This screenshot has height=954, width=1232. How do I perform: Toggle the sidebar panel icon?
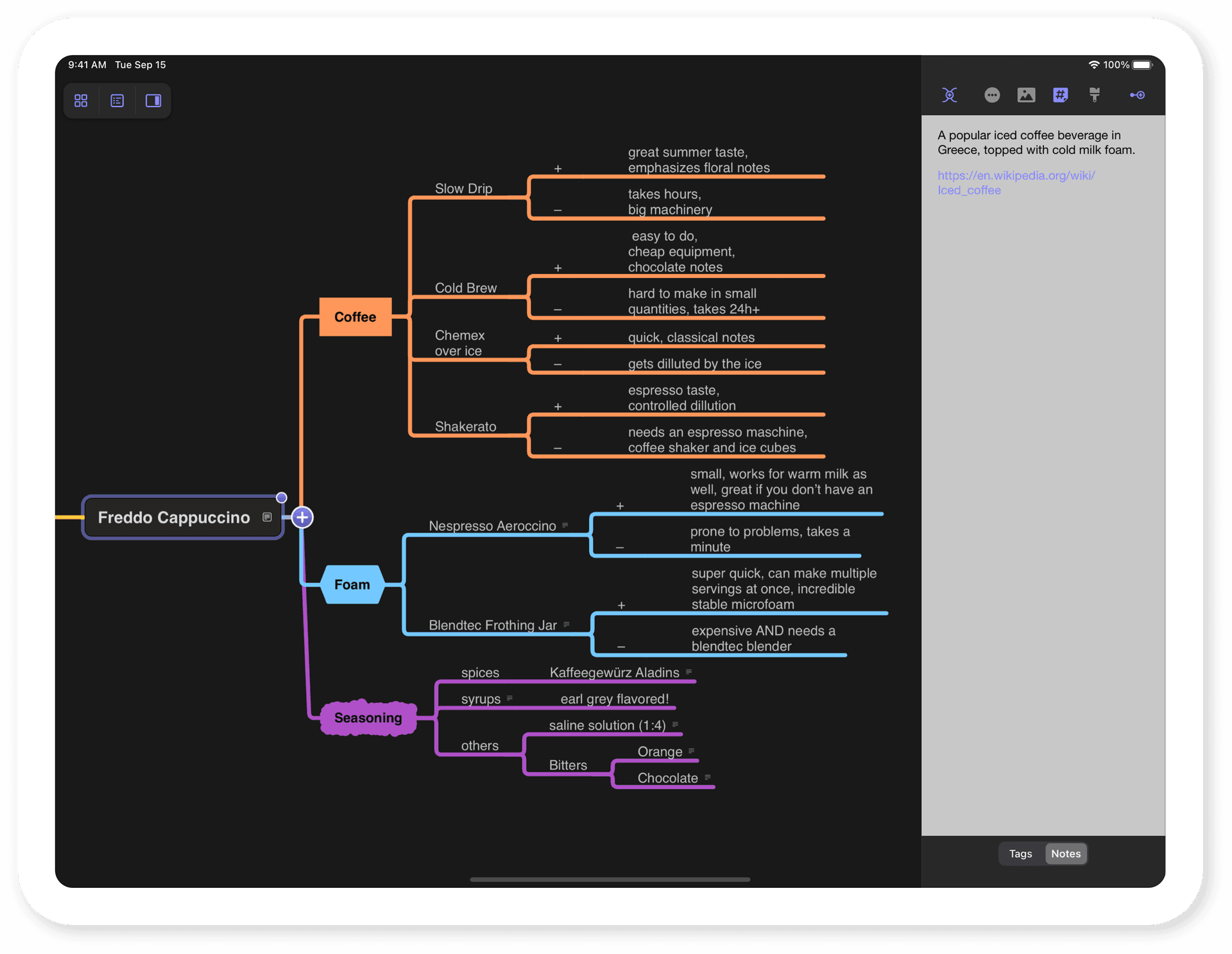[x=153, y=100]
